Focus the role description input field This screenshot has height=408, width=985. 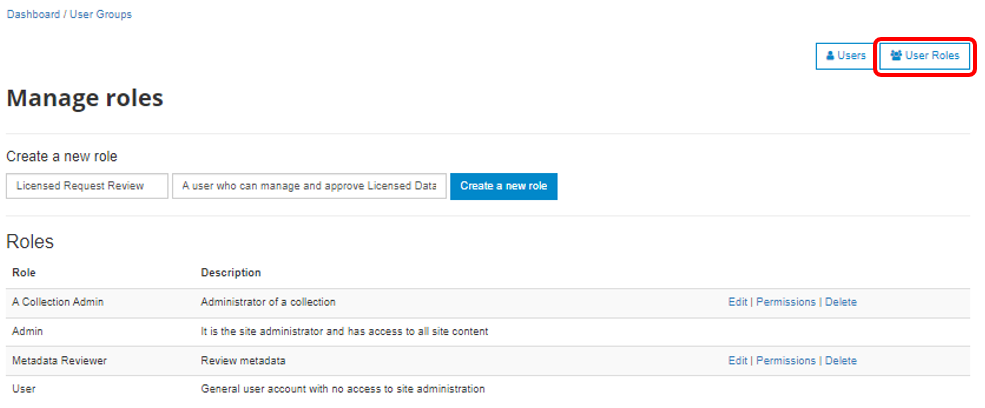pos(309,186)
